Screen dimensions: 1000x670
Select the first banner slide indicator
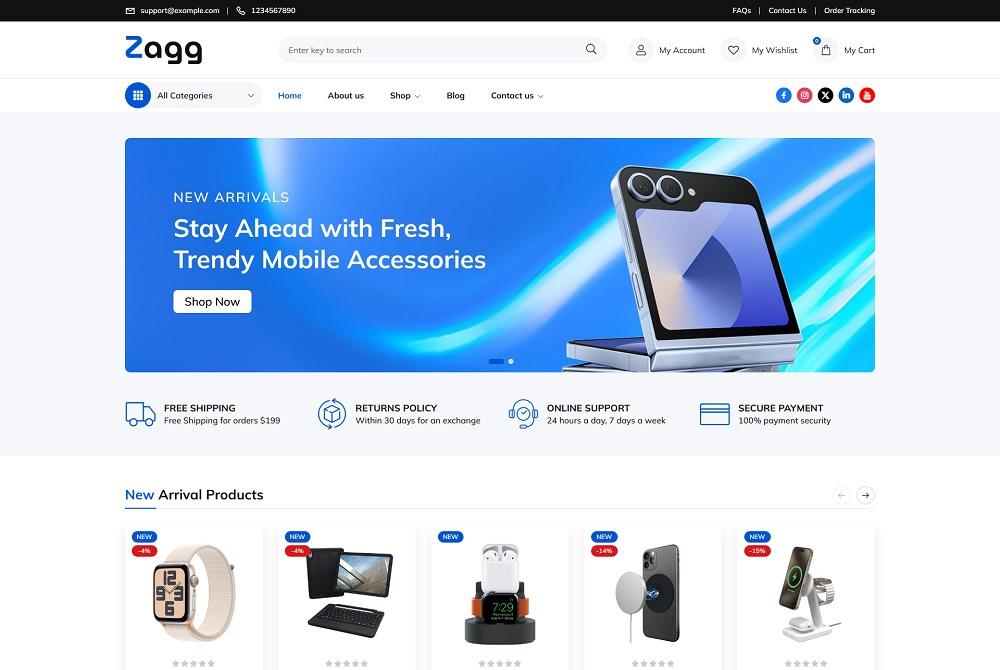[496, 361]
